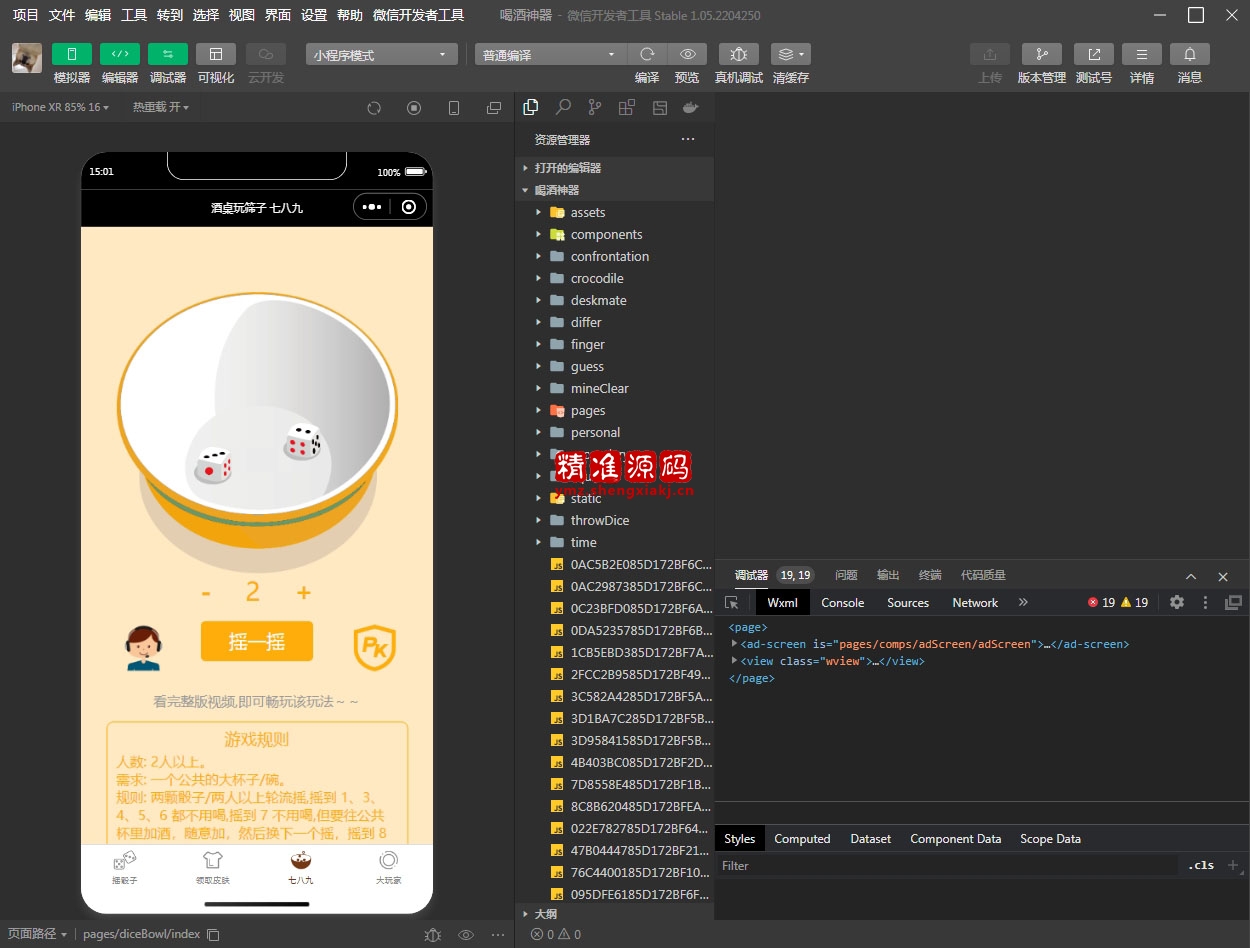Open the Docker whale icon
This screenshot has height=948, width=1250.
690,107
